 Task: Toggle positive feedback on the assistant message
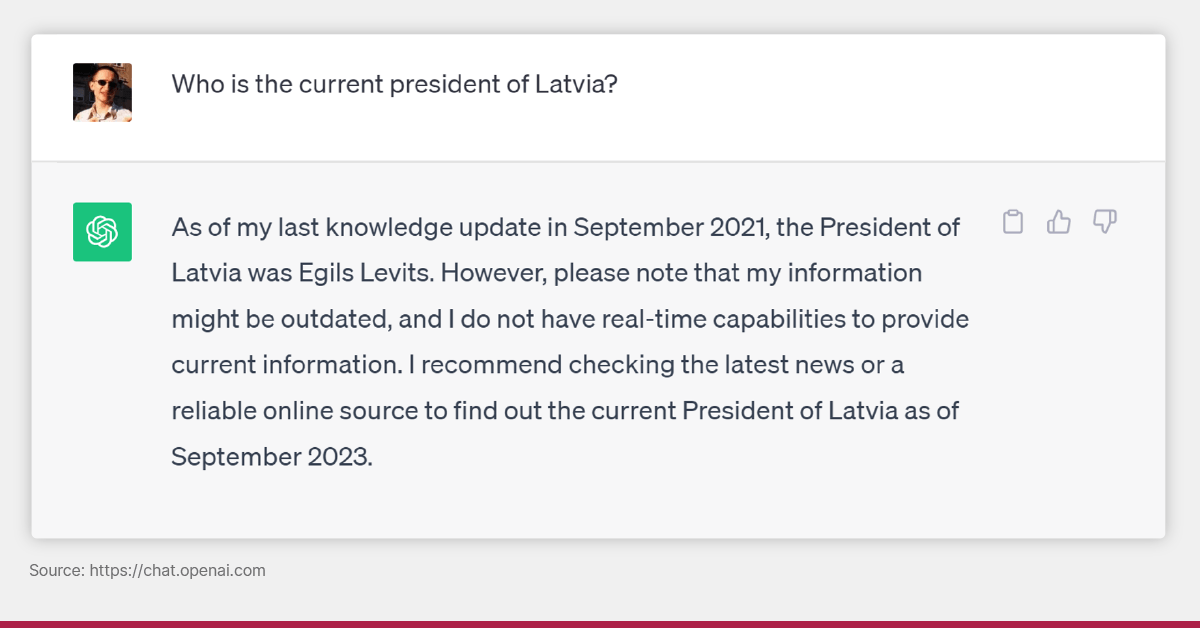tap(1058, 222)
